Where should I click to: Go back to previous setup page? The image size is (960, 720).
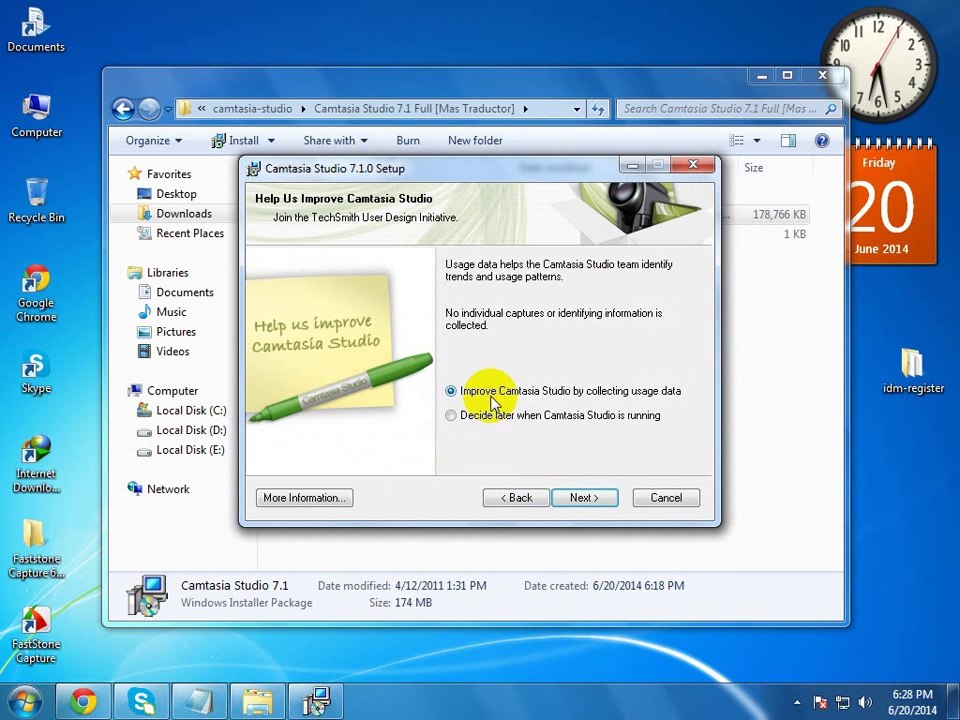point(516,498)
